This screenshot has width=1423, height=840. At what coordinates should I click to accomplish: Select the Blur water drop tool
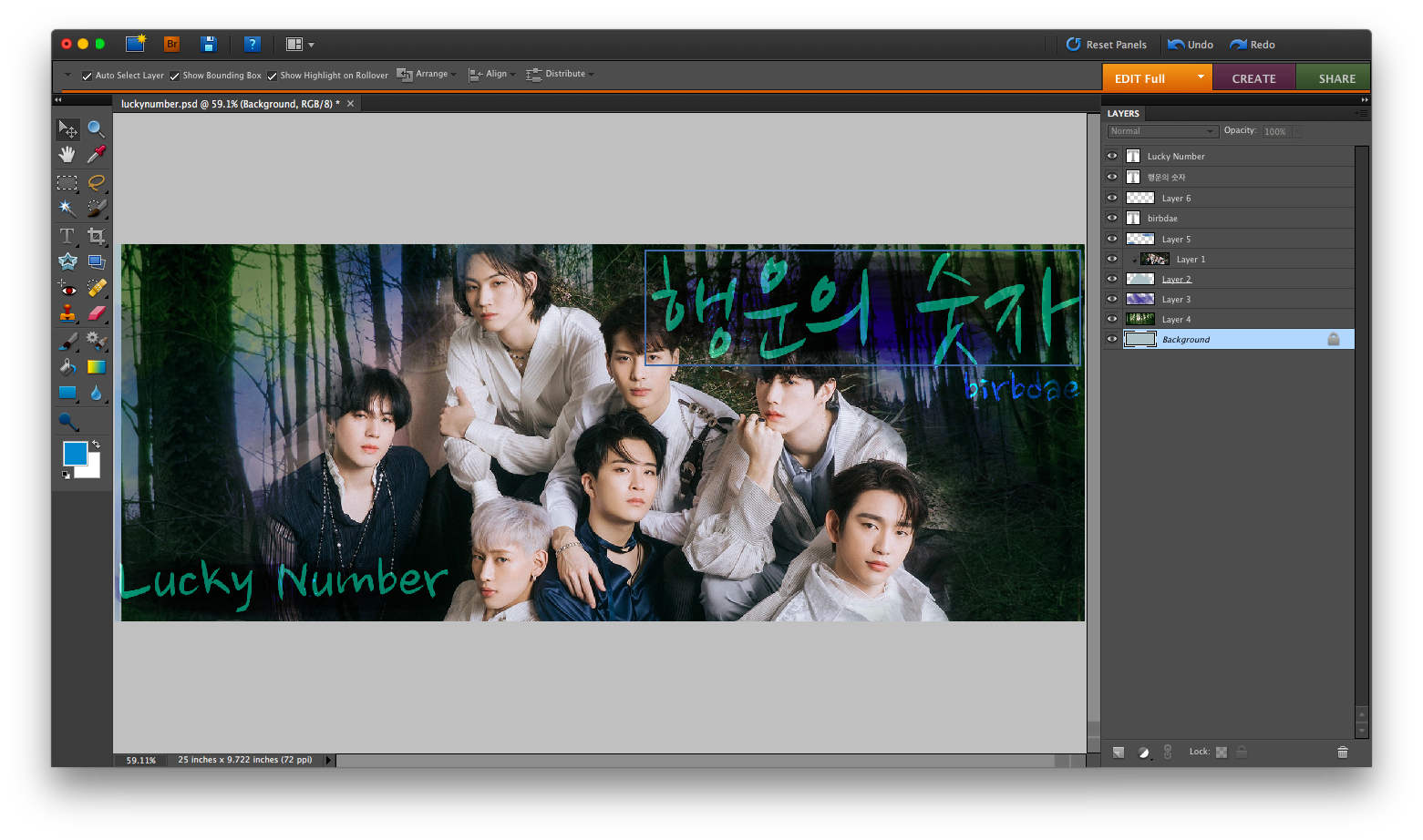pyautogui.click(x=96, y=393)
